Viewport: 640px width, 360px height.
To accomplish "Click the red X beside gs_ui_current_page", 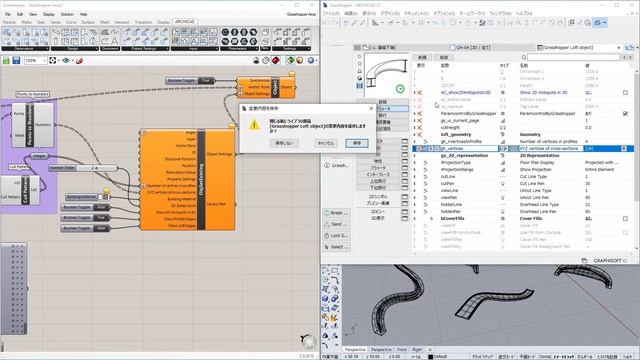I will click(420, 121).
